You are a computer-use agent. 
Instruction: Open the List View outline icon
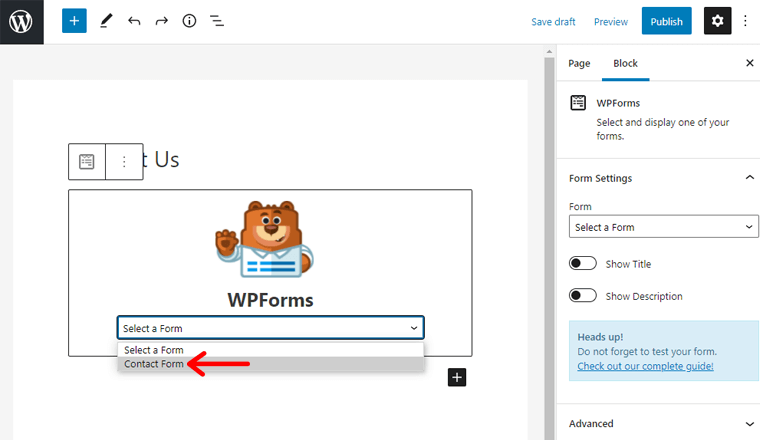click(217, 21)
